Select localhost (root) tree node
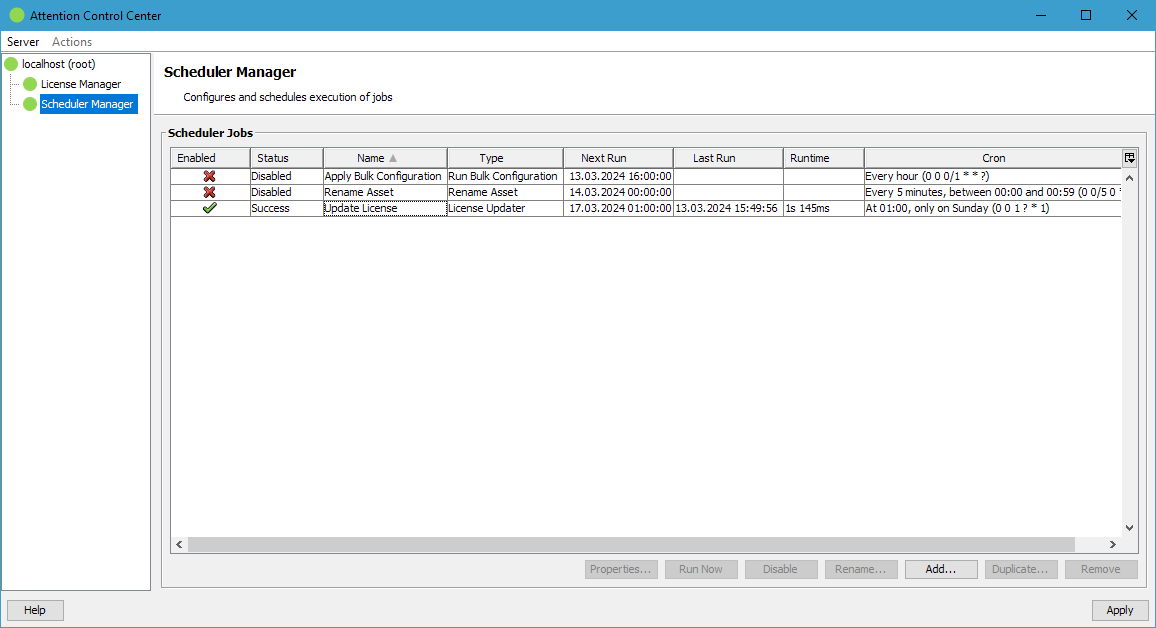The width and height of the screenshot is (1156, 628). pyautogui.click(x=58, y=64)
